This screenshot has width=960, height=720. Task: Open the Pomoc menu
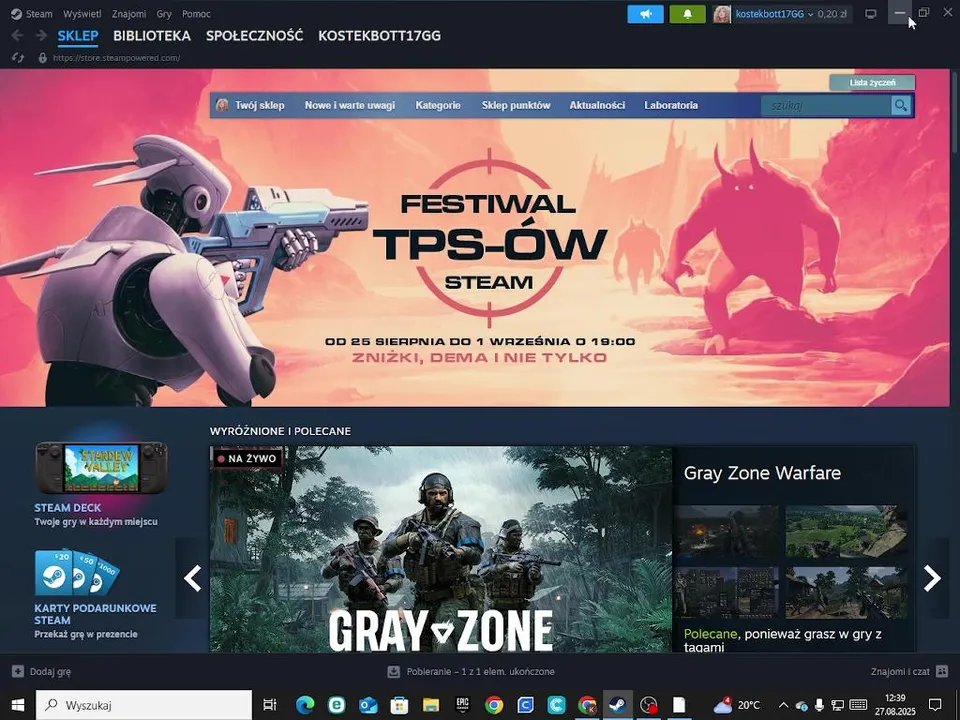pos(196,13)
